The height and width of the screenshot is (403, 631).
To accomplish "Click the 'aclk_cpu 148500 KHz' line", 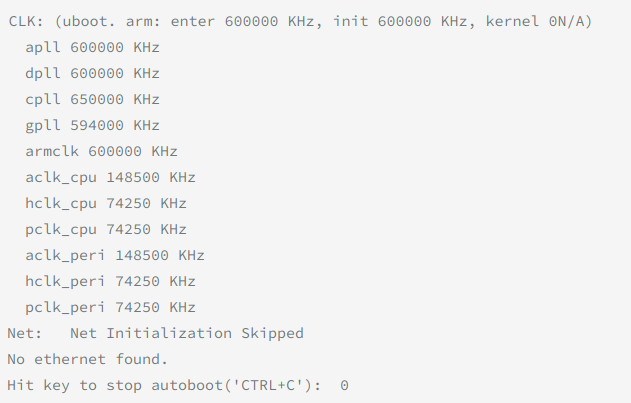I will coord(110,178).
